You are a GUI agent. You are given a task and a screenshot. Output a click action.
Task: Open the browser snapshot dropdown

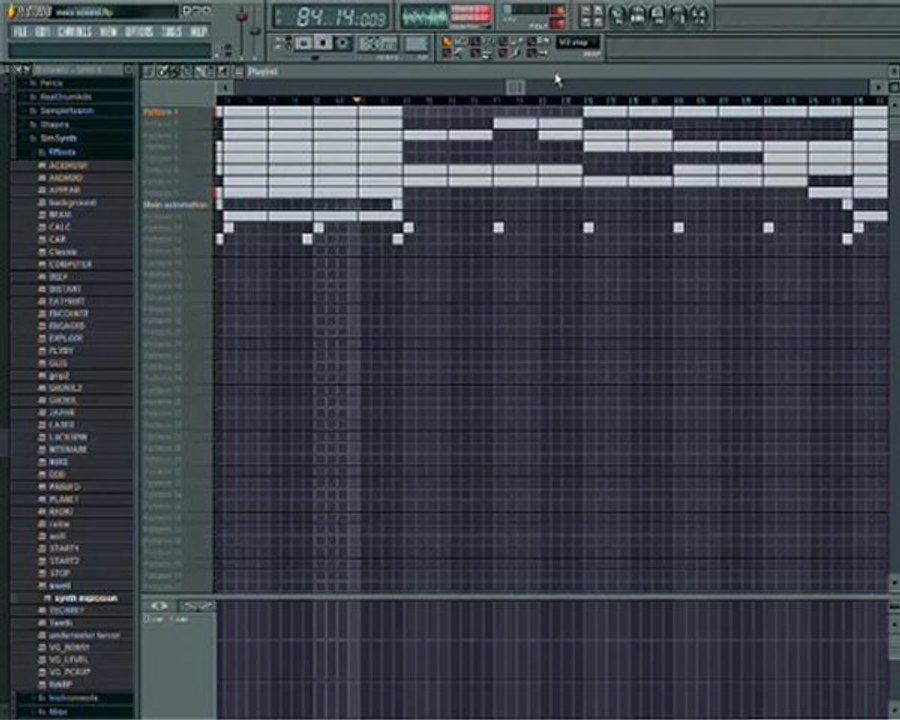coord(77,70)
